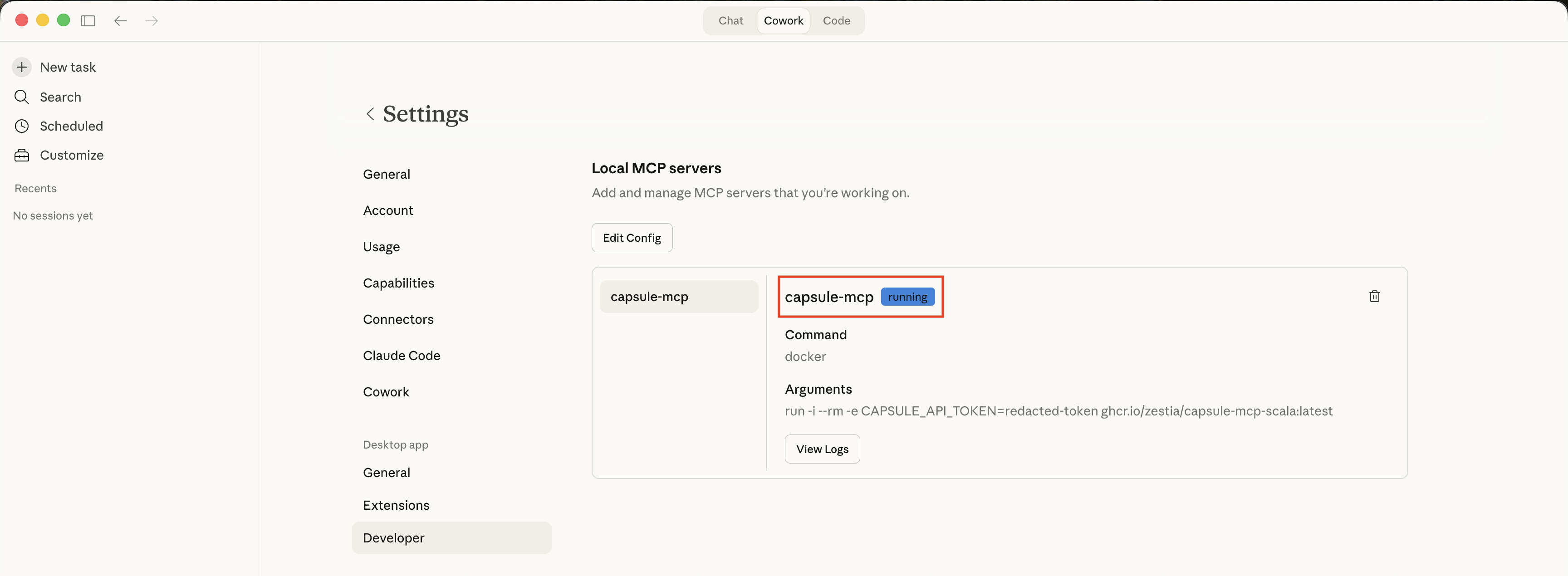Open Customize via the toolbox icon
Image resolution: width=1568 pixels, height=576 pixels.
22,155
